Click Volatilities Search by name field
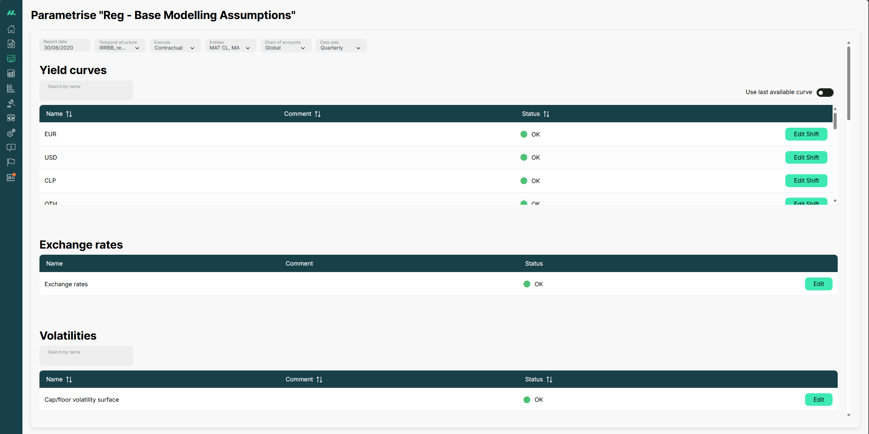This screenshot has width=869, height=434. pyautogui.click(x=86, y=356)
